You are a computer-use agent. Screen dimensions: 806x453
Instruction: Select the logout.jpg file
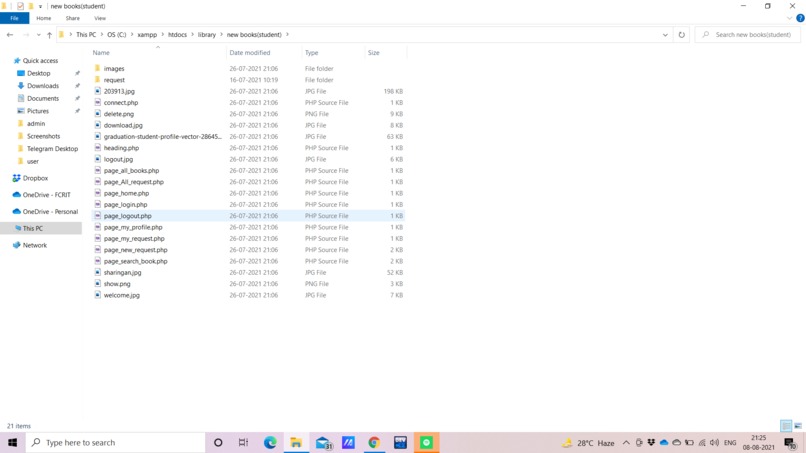[118, 159]
